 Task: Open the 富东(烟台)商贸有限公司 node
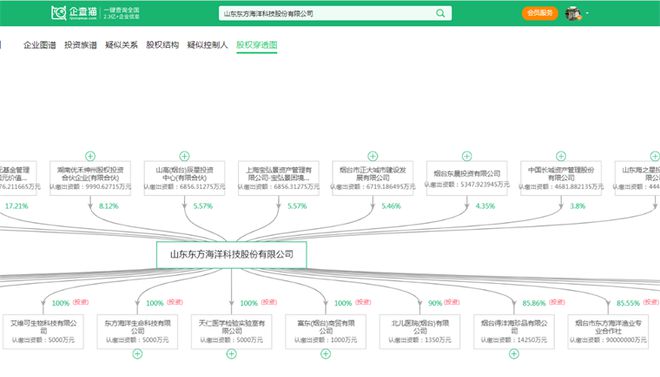325,332
